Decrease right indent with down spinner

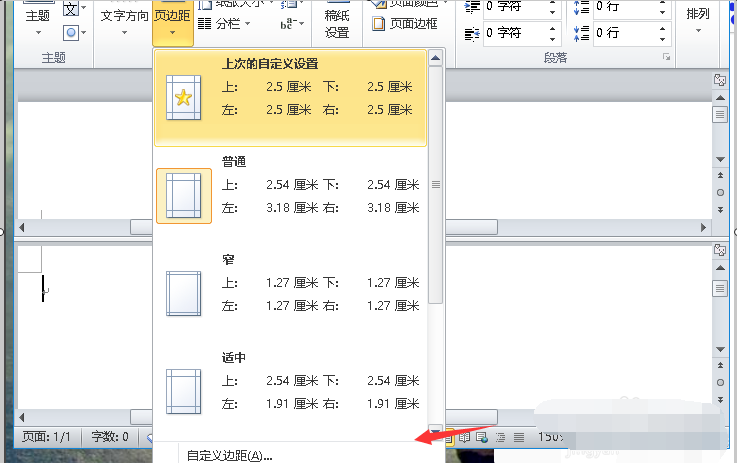tap(553, 39)
